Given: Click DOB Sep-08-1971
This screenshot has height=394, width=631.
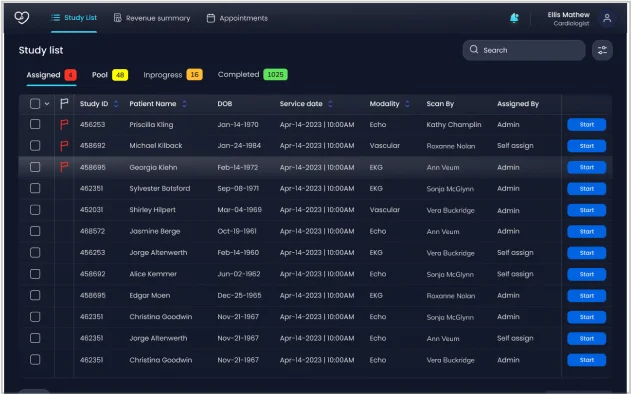Looking at the screenshot, I should [238, 188].
